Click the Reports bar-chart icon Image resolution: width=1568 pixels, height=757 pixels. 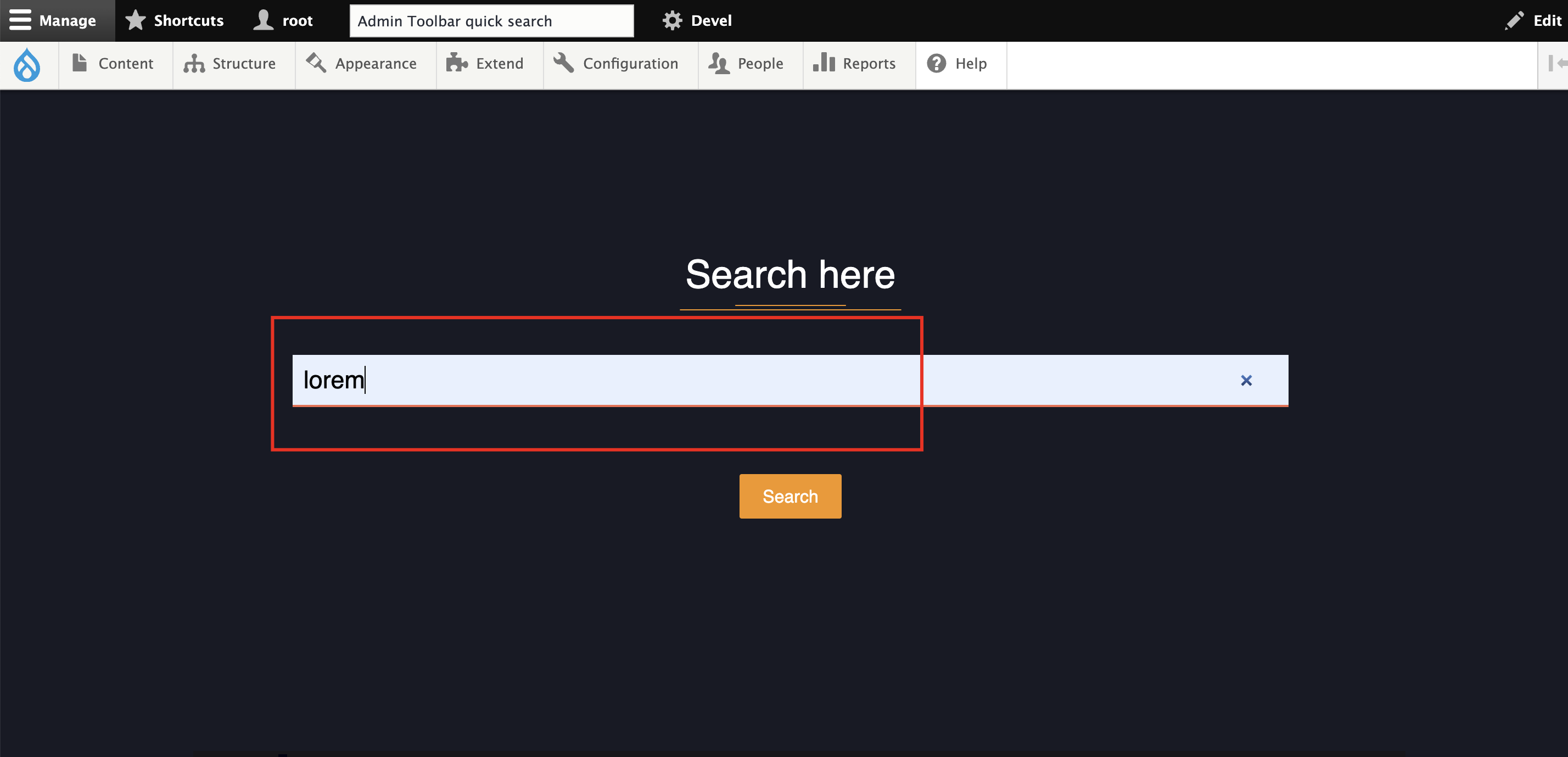coord(824,63)
